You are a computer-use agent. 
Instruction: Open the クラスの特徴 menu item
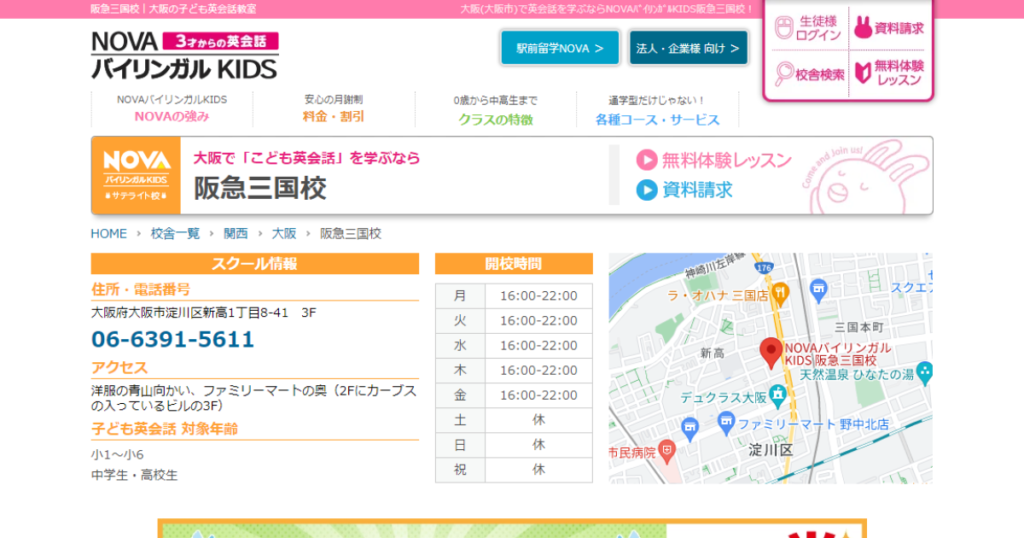pyautogui.click(x=495, y=119)
